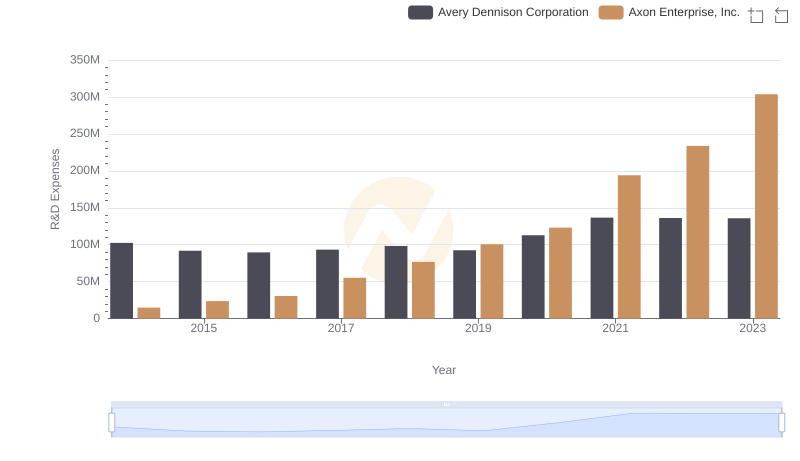Viewport: 800px width, 461px height.
Task: Select Avery Dennison 2015 bar
Action: (190, 285)
